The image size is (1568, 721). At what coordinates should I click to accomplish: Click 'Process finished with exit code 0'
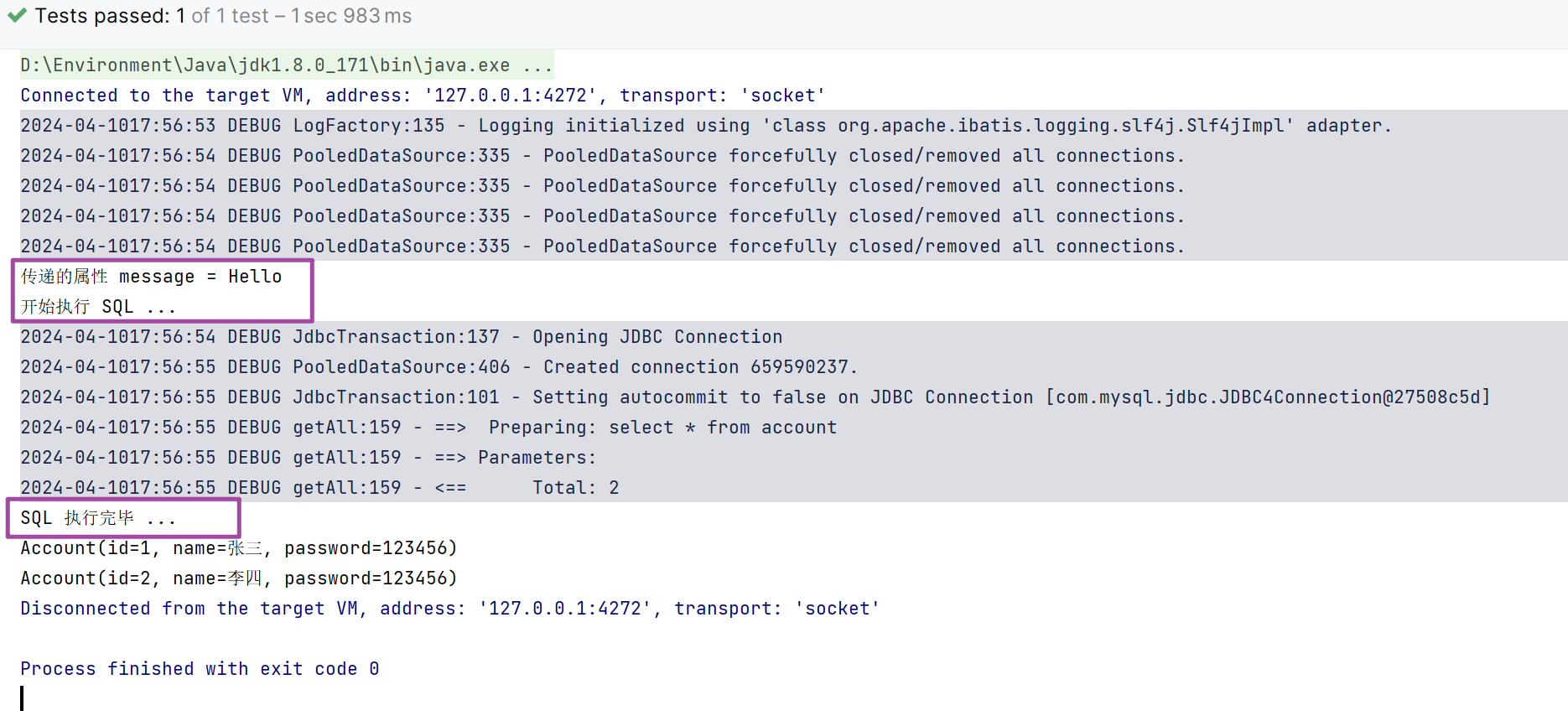coord(200,669)
